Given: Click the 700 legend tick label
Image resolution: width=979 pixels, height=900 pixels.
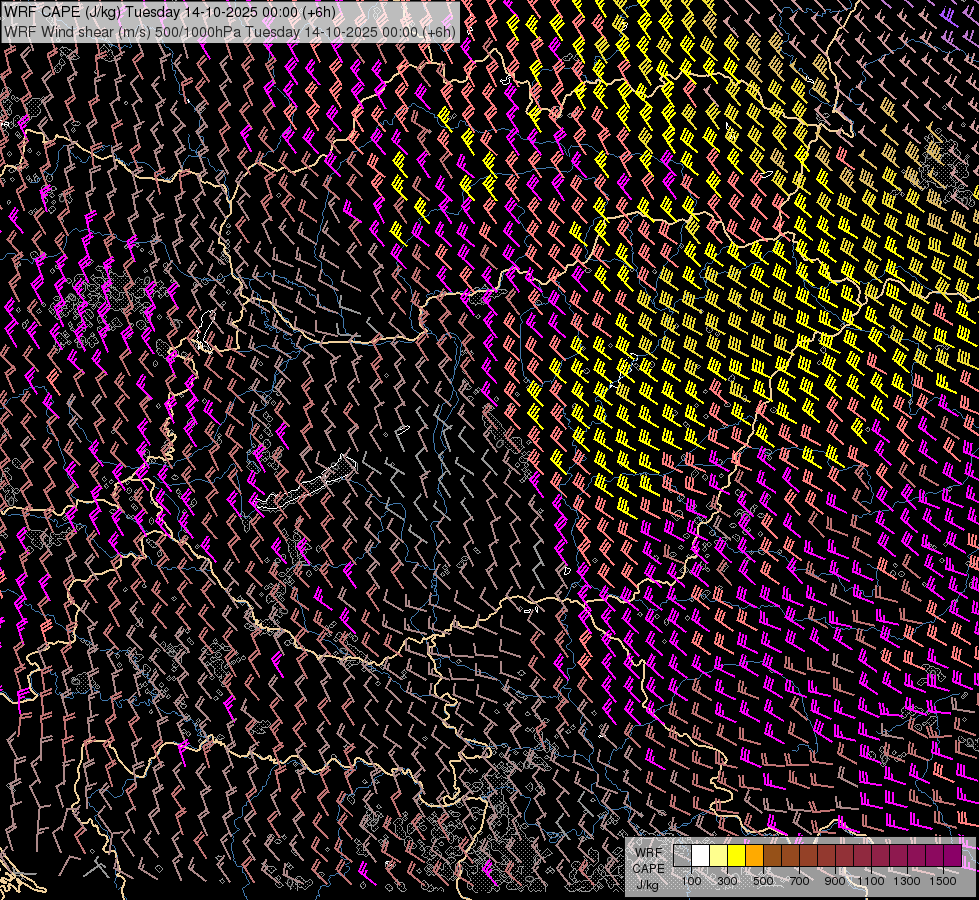Looking at the screenshot, I should point(799,881).
